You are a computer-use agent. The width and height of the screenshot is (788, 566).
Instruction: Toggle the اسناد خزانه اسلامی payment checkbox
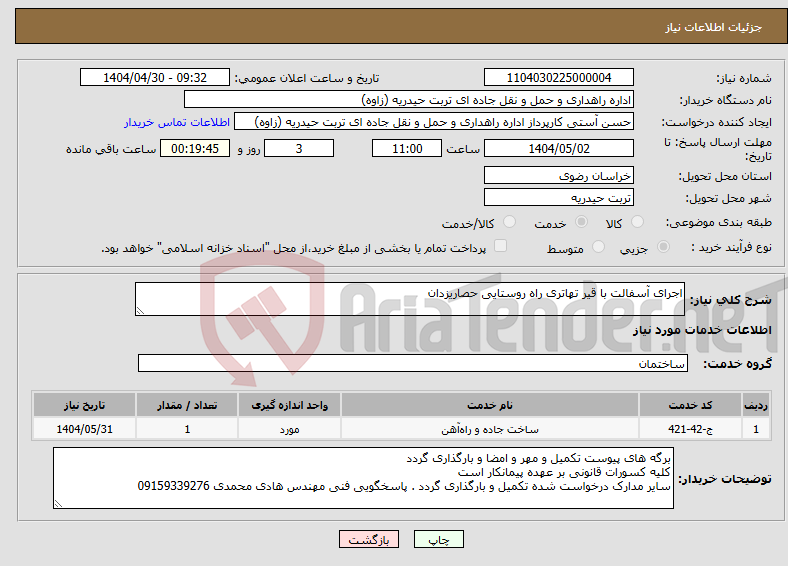(x=500, y=246)
